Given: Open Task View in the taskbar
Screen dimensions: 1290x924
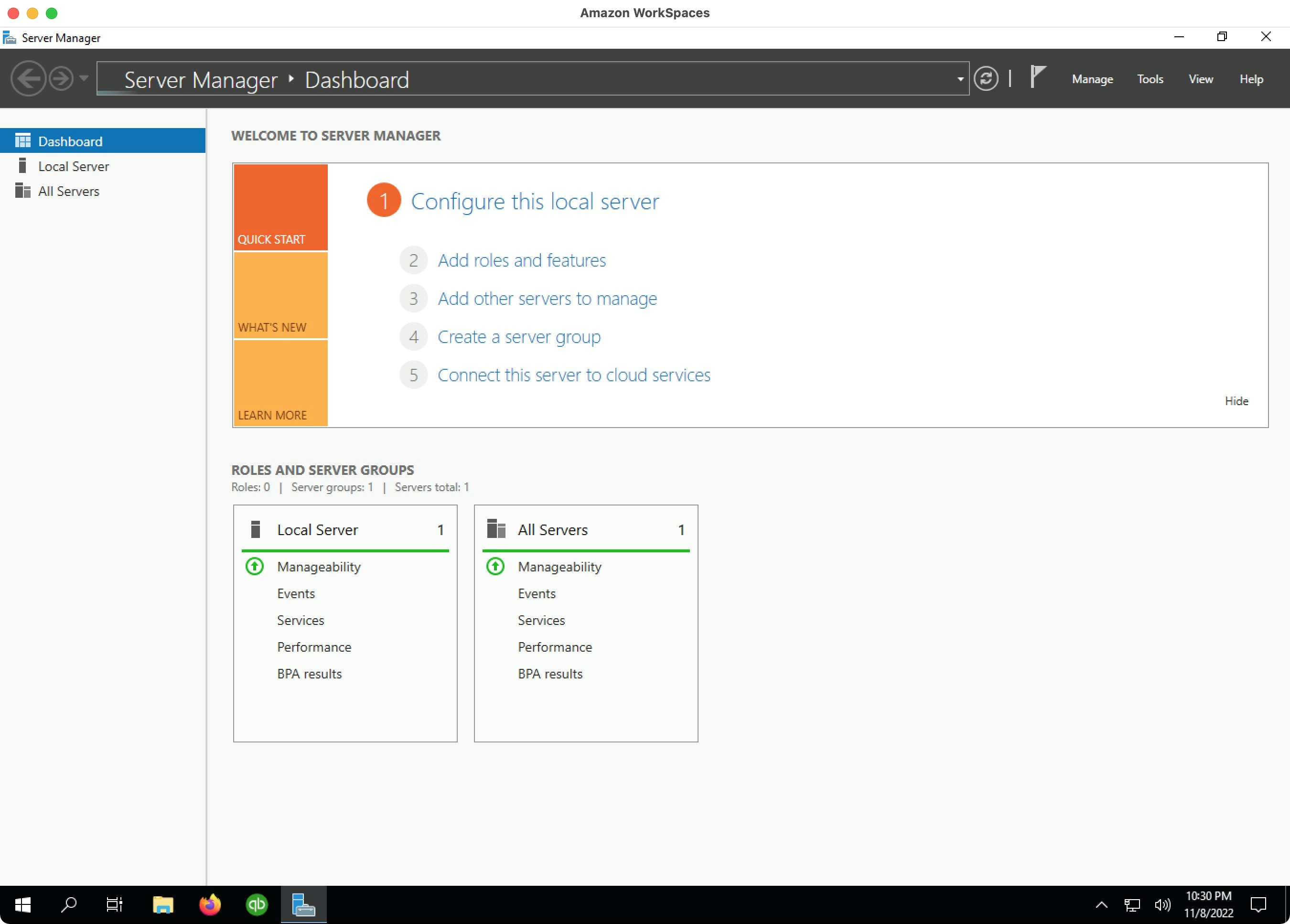Looking at the screenshot, I should (115, 904).
